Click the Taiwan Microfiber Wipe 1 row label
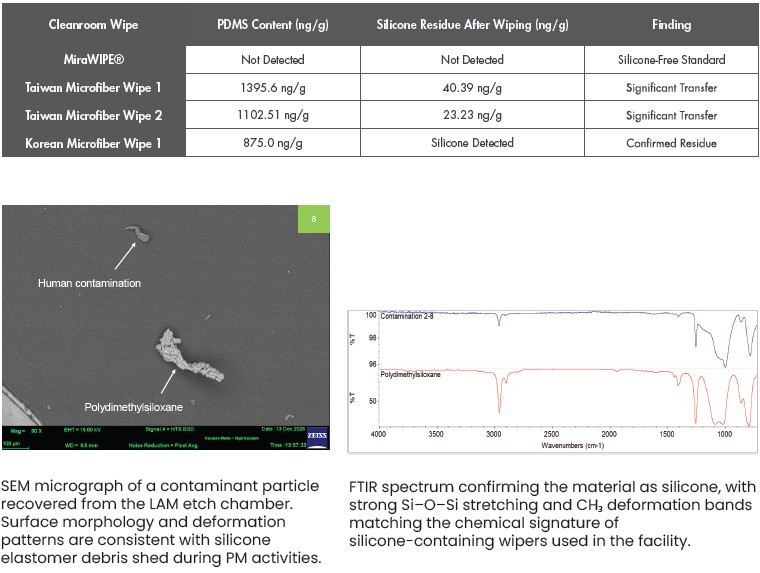 93,88
